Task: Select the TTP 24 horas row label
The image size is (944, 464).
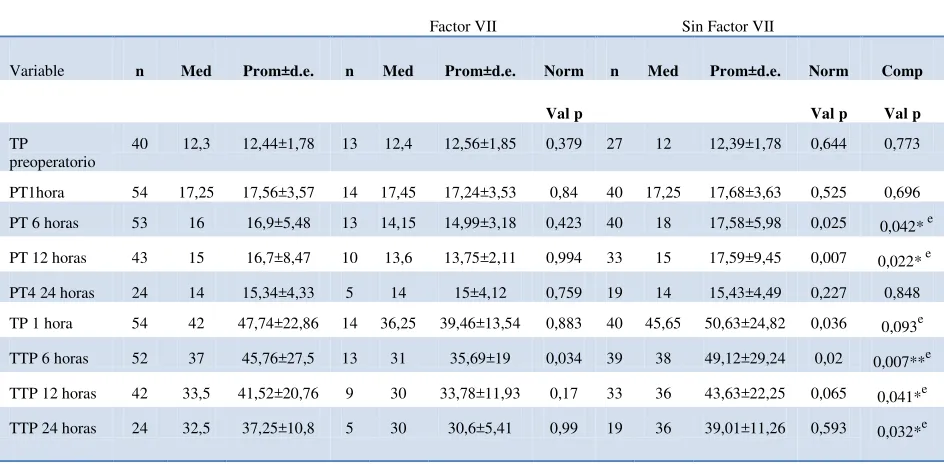Action: (x=52, y=428)
